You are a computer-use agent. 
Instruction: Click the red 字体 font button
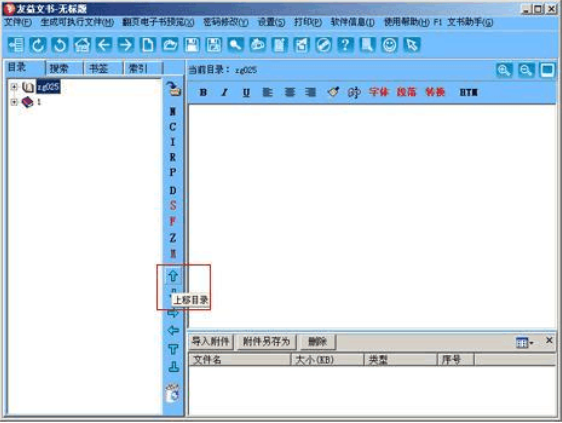click(378, 92)
